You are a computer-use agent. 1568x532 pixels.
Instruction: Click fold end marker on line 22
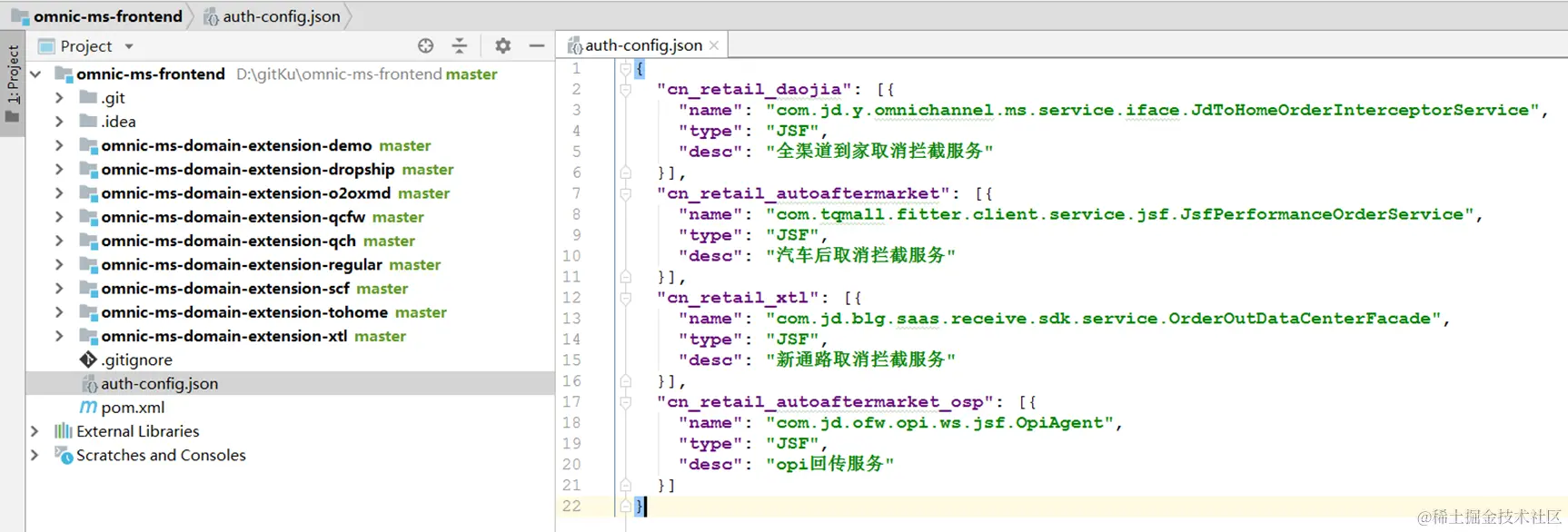click(625, 507)
